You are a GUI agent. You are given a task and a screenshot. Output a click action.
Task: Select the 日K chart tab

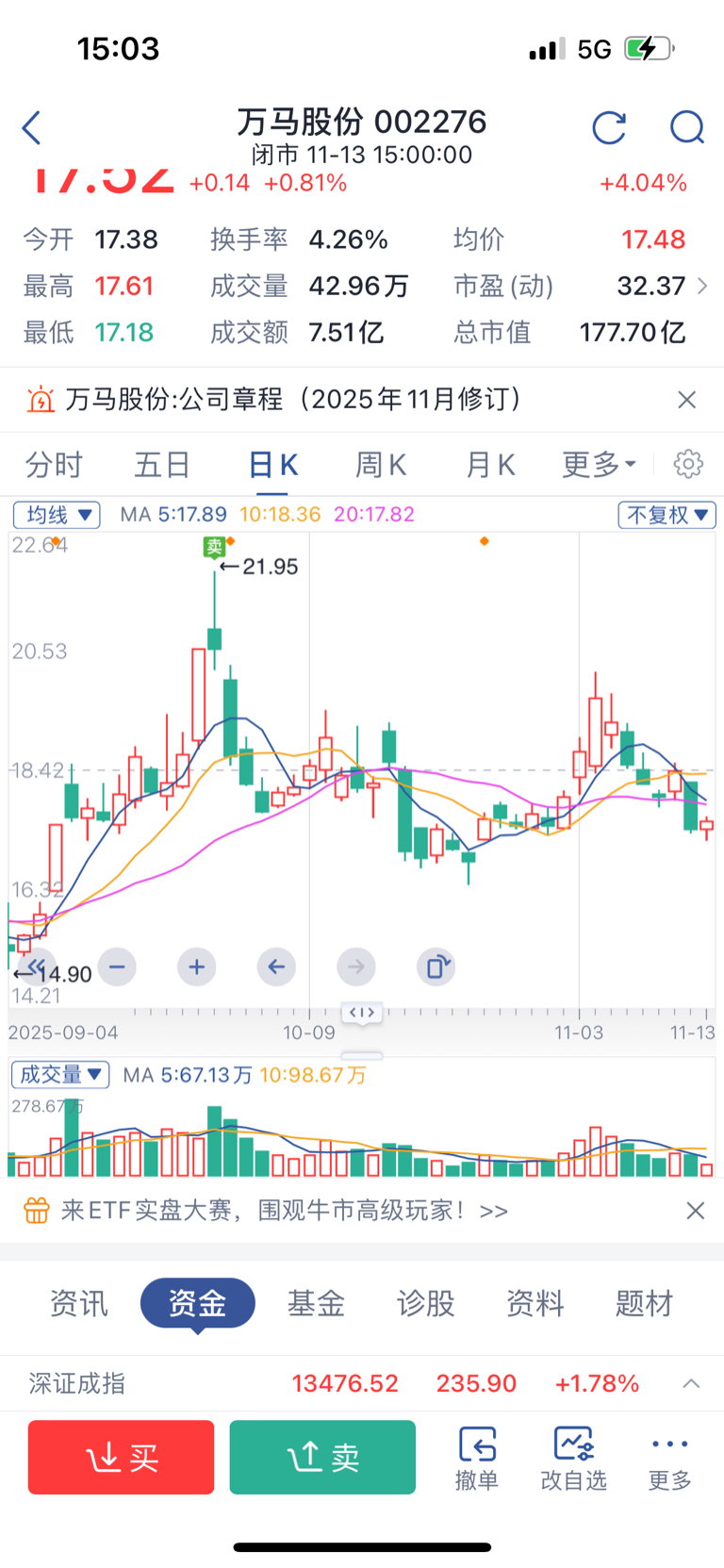click(273, 464)
